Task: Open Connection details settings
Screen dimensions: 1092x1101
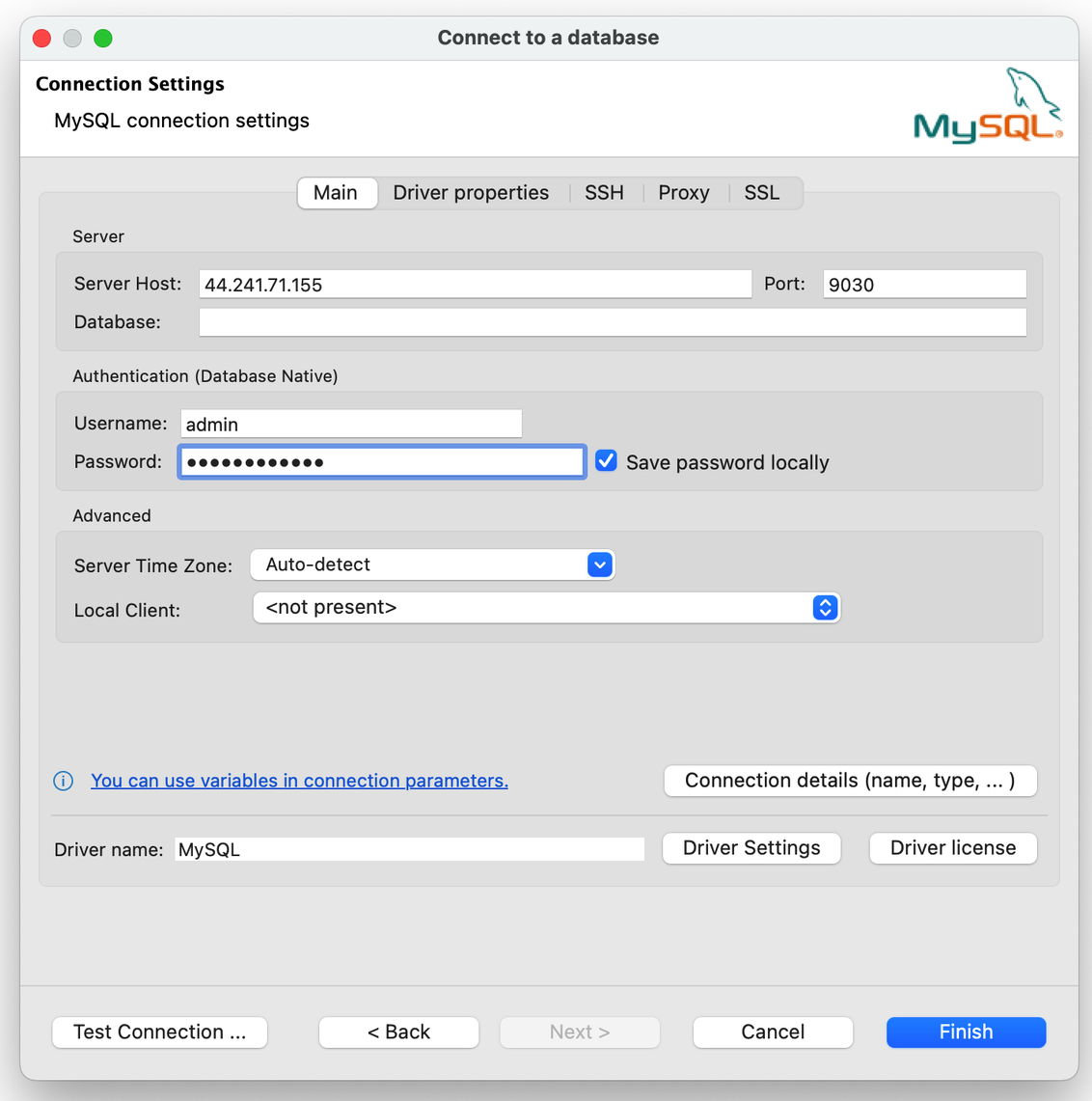Action: [x=850, y=780]
